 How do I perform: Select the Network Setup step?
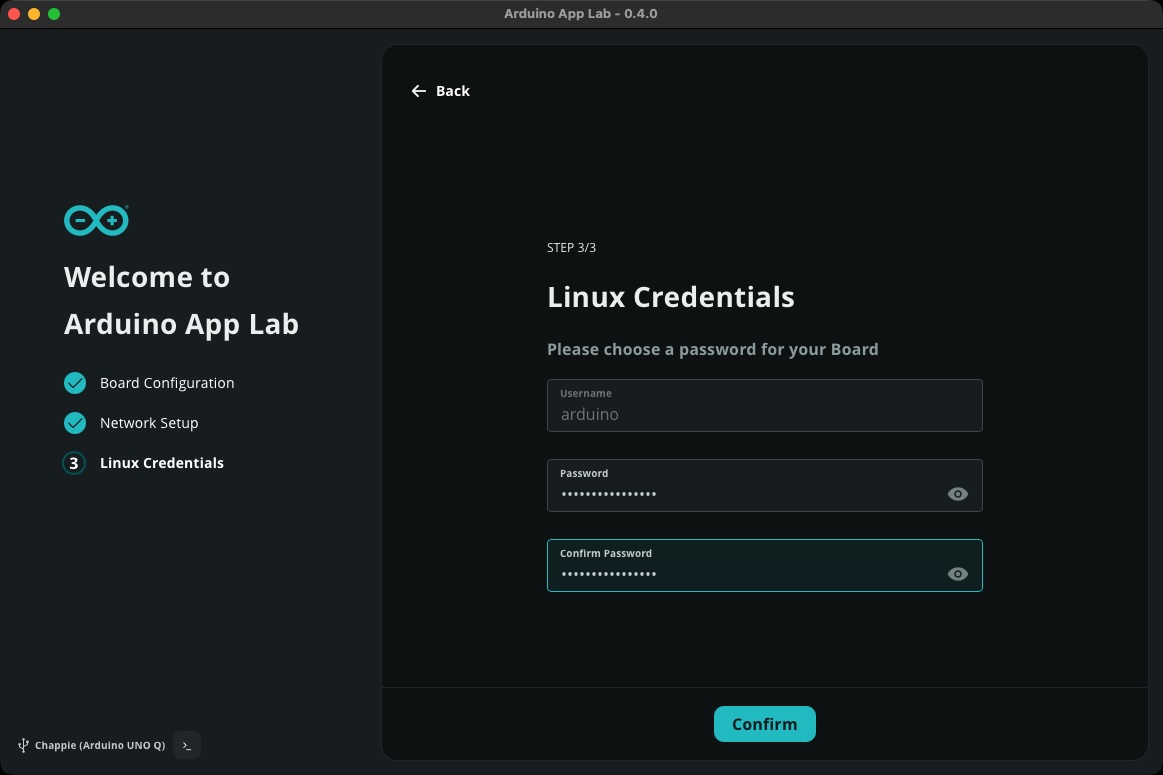coord(149,423)
